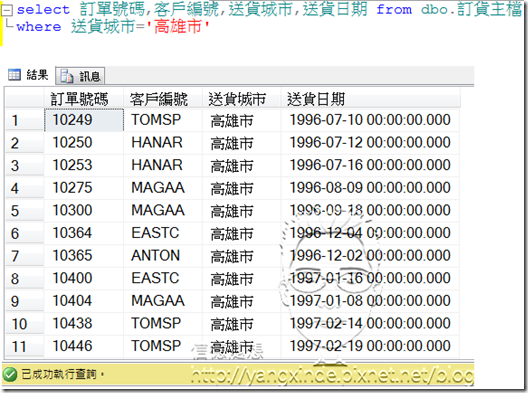Click date cell 1997-02-14 00:00:00.000
528x393 pixels.
370,323
